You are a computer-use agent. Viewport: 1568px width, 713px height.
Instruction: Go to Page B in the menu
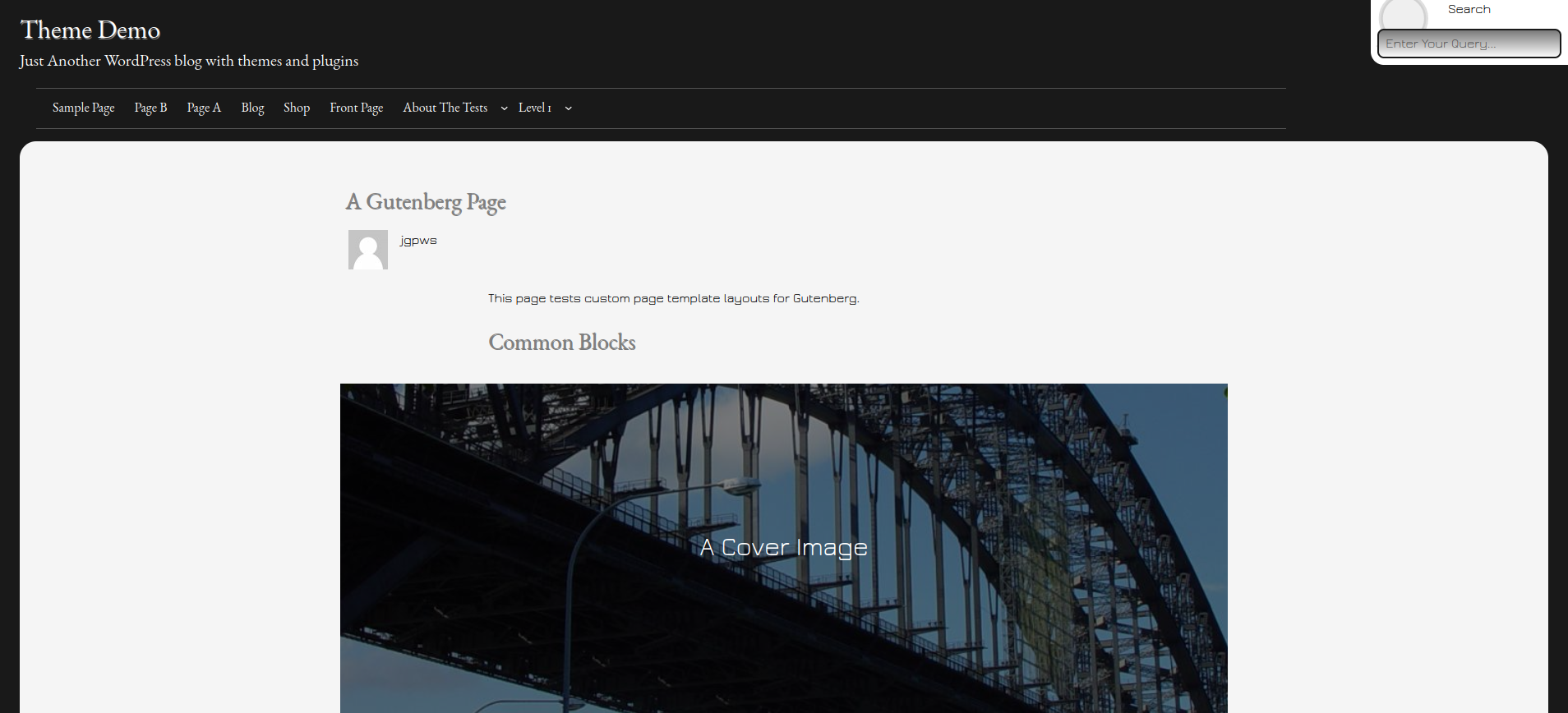(x=151, y=108)
